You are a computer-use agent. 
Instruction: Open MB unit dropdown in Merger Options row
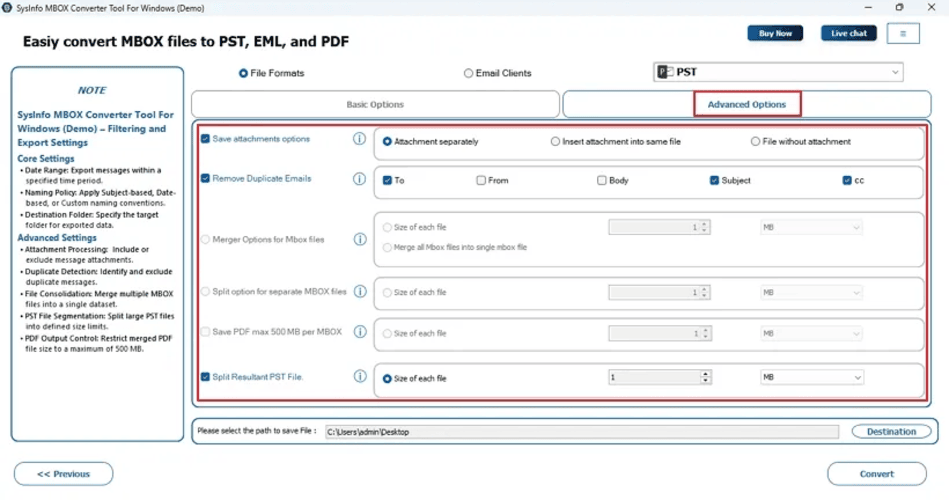(812, 227)
